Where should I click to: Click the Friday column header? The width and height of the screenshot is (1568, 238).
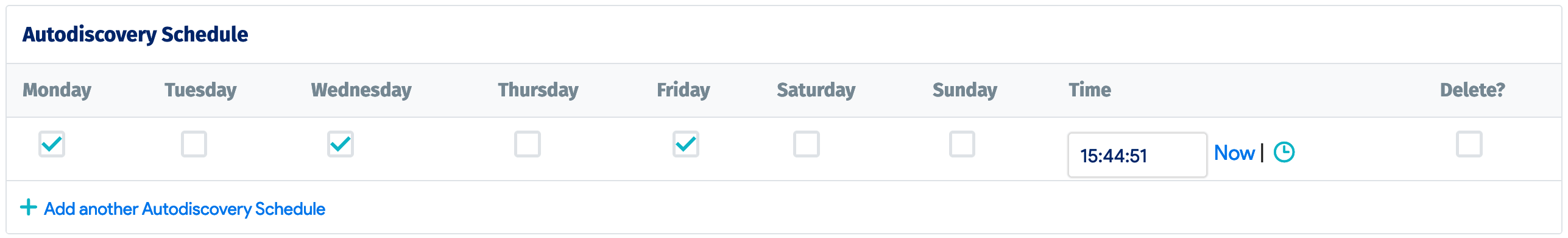pos(683,90)
